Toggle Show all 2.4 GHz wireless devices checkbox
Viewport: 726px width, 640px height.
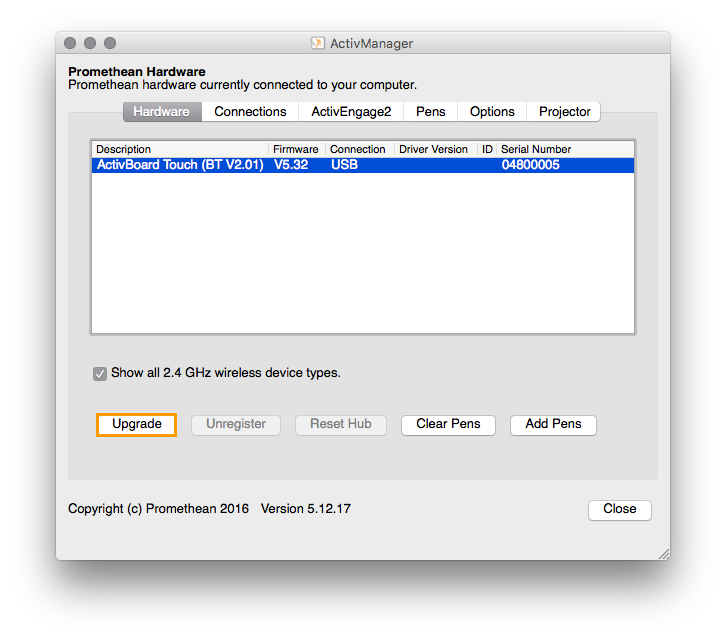point(100,374)
